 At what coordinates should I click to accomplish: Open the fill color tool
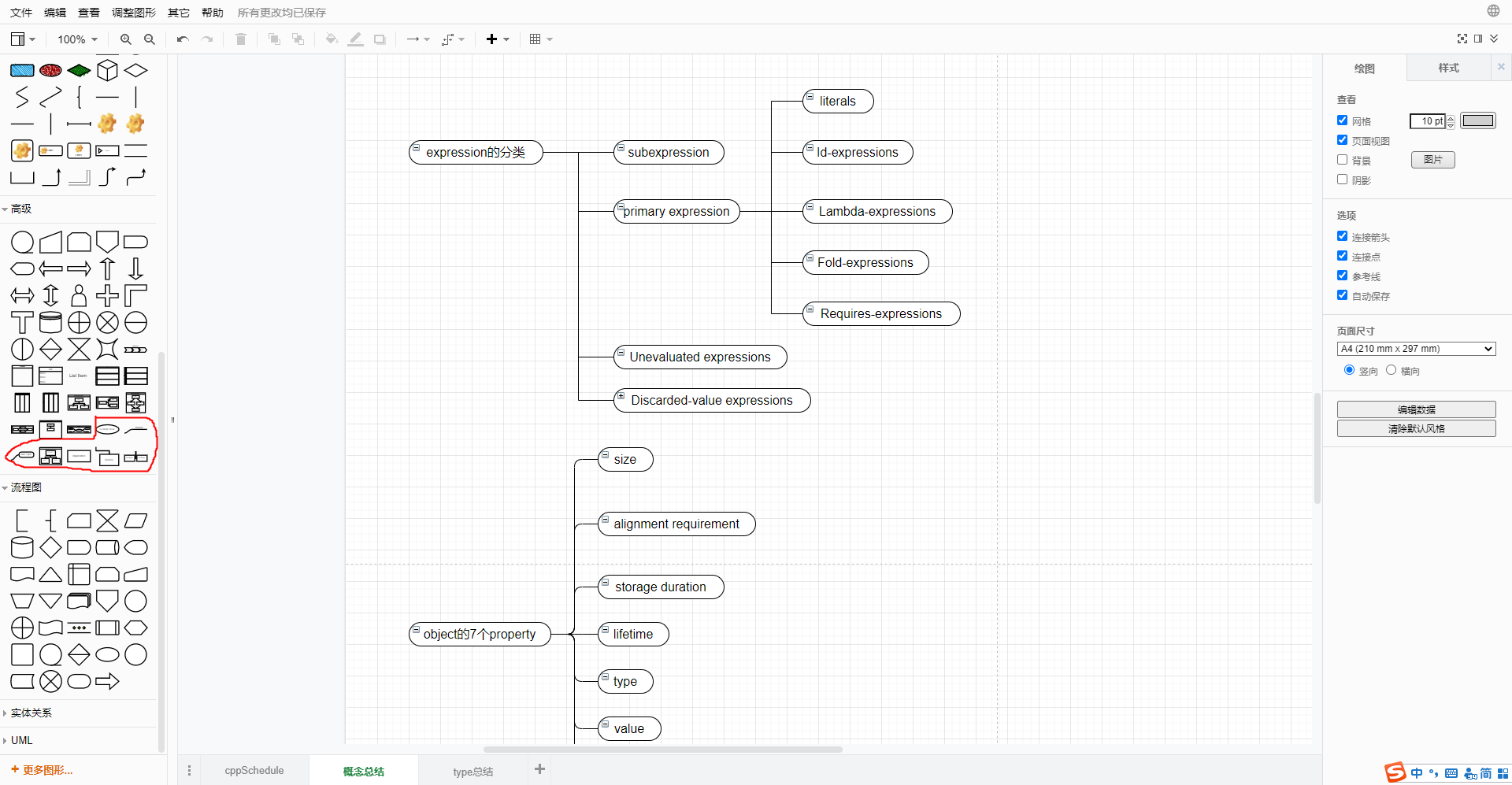[331, 39]
